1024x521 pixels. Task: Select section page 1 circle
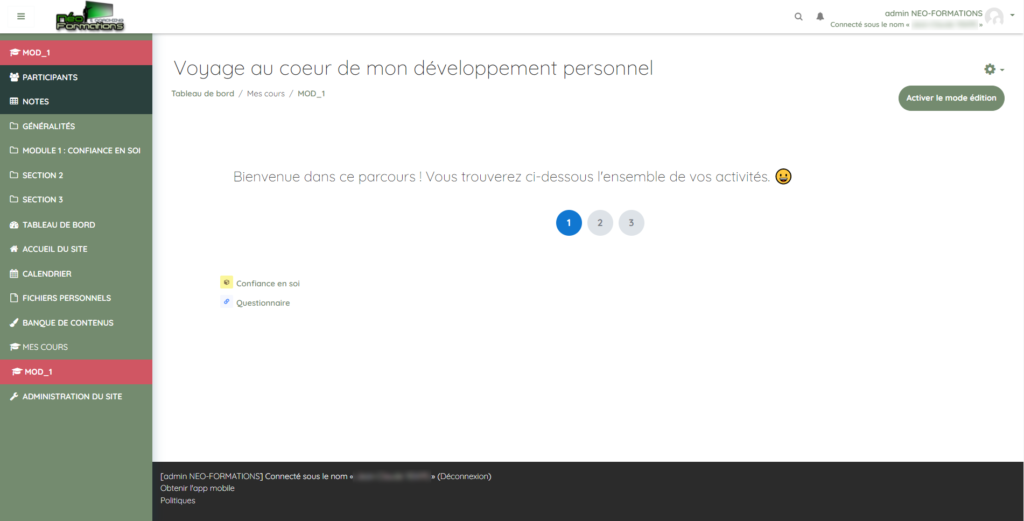[569, 223]
